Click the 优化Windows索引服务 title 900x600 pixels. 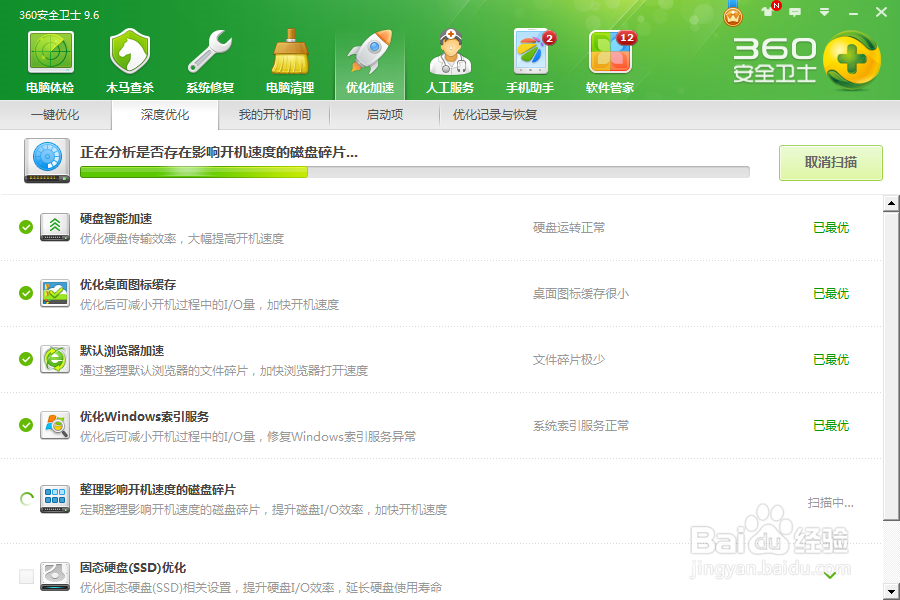(x=144, y=416)
